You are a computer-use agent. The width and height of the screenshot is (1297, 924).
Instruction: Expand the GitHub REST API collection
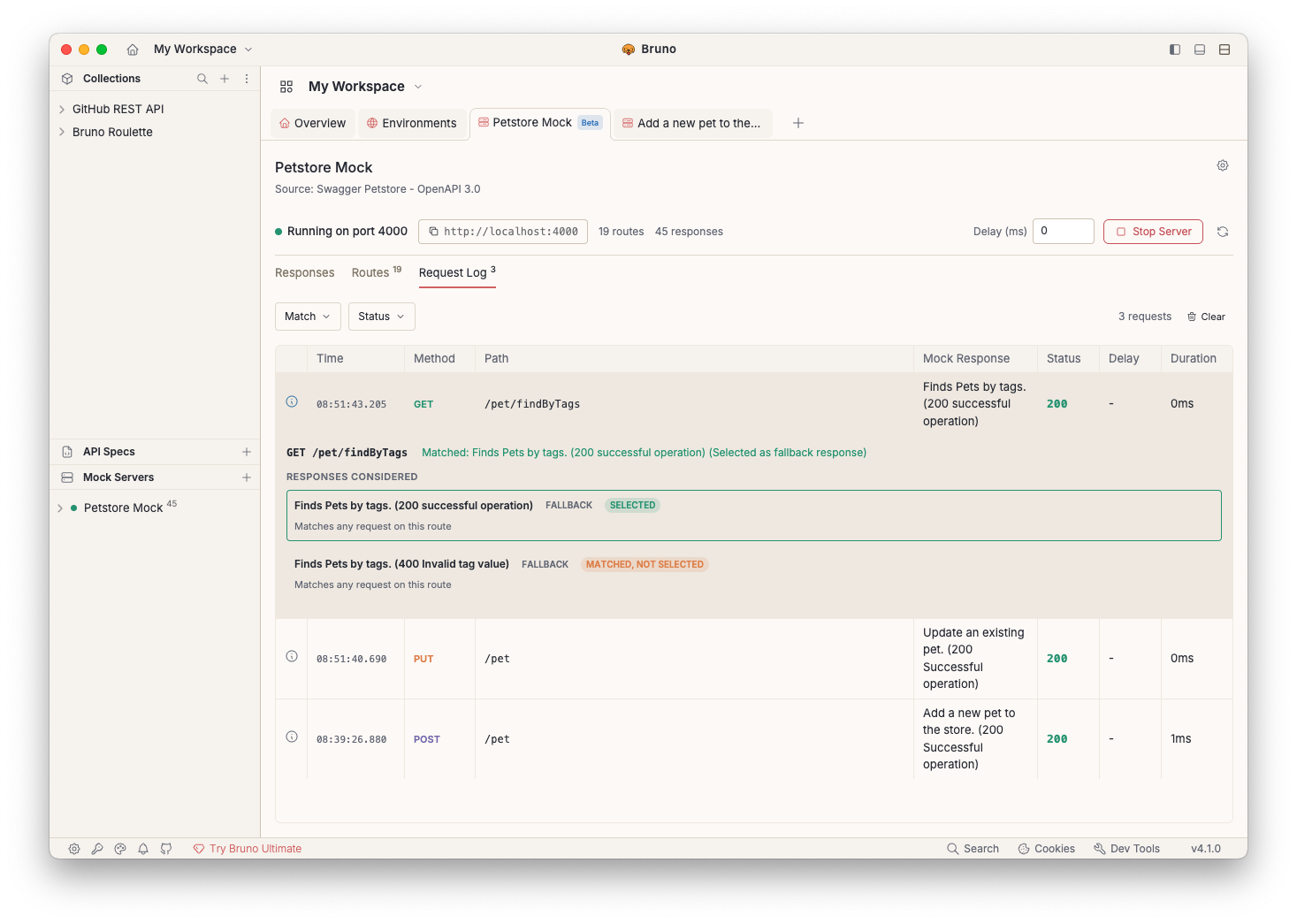click(x=62, y=110)
